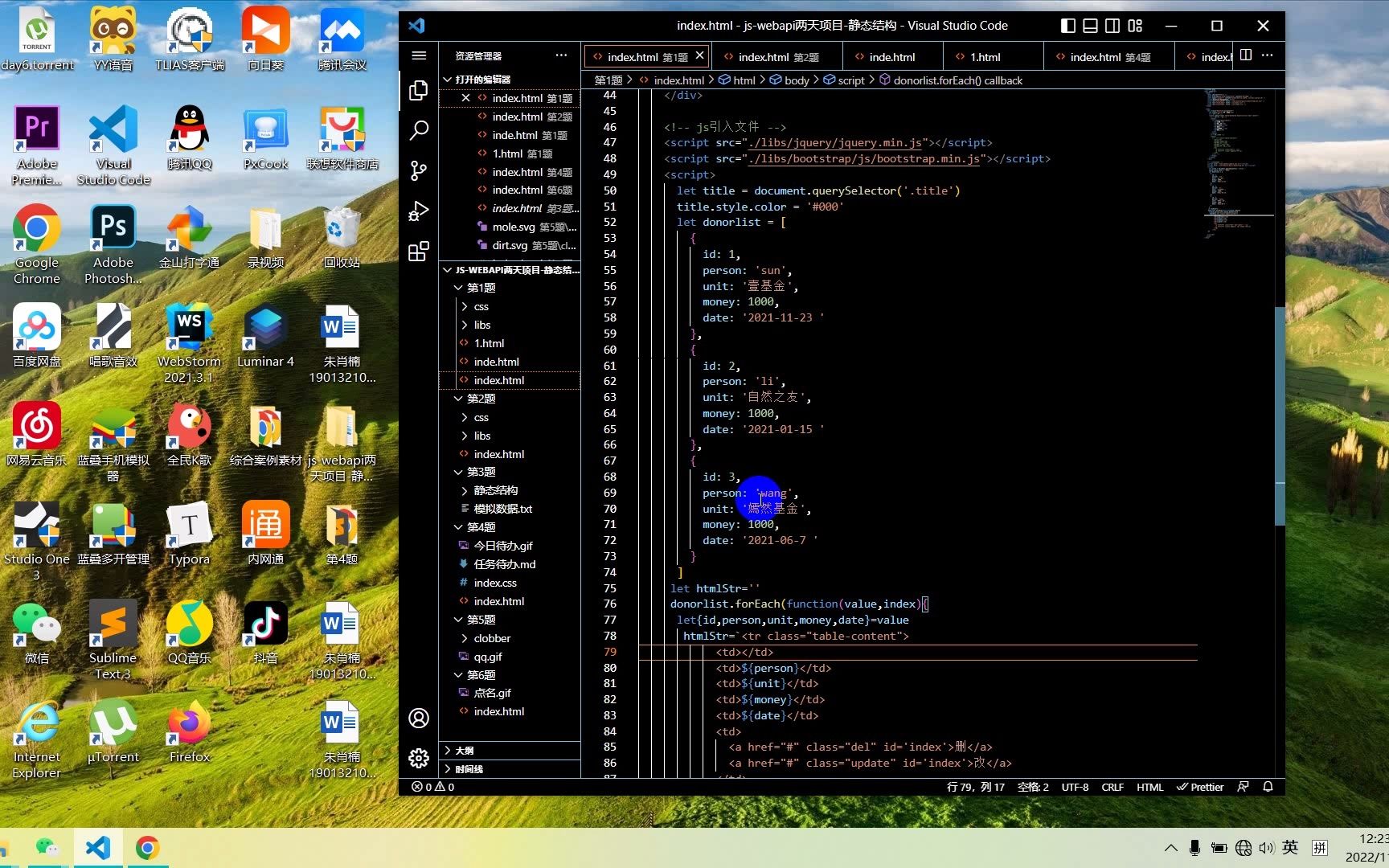Viewport: 1389px width, 868px height.
Task: Close the index.html 第1题 editor tab
Action: [699, 55]
